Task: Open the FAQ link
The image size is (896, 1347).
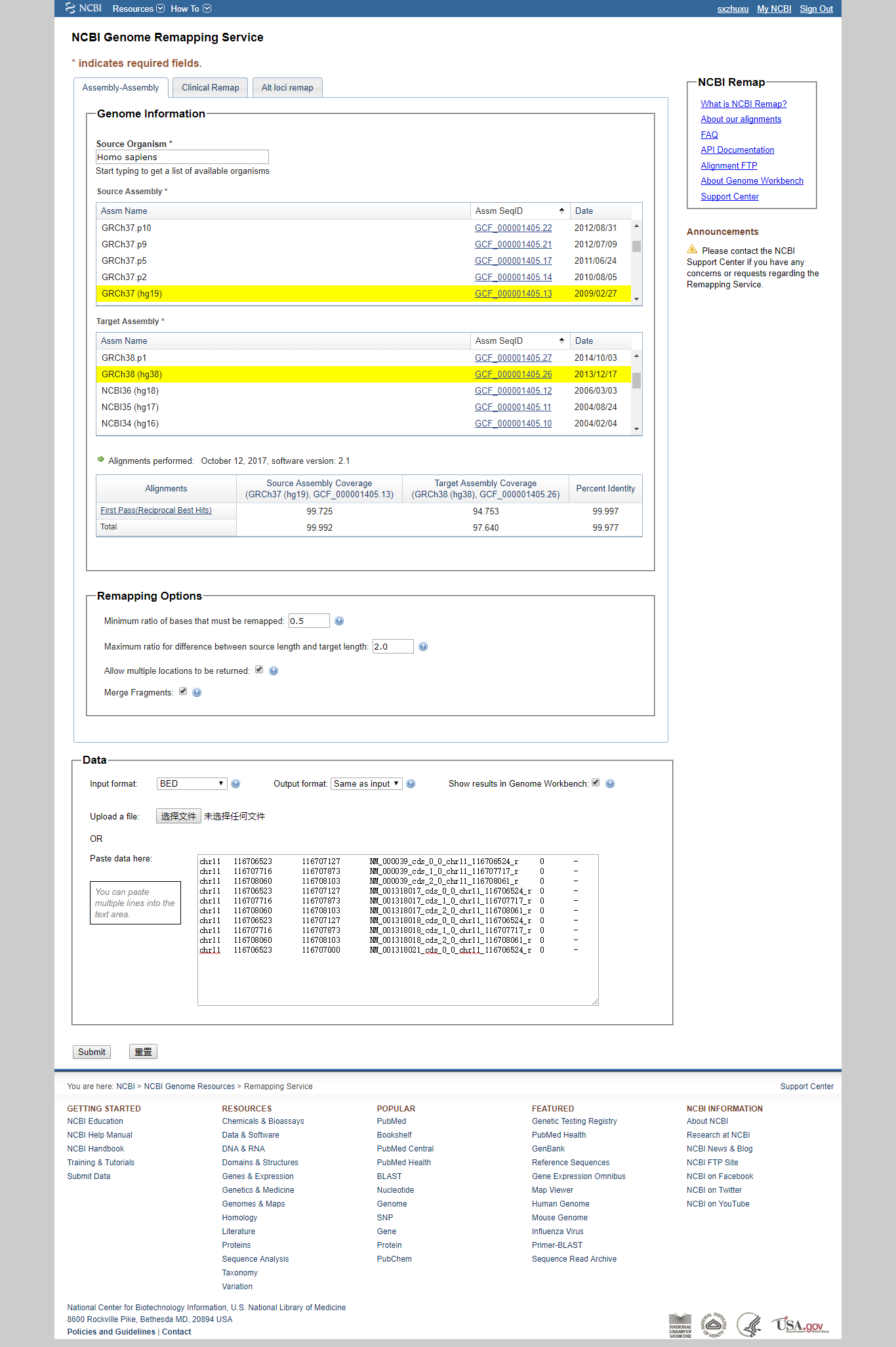Action: (709, 135)
